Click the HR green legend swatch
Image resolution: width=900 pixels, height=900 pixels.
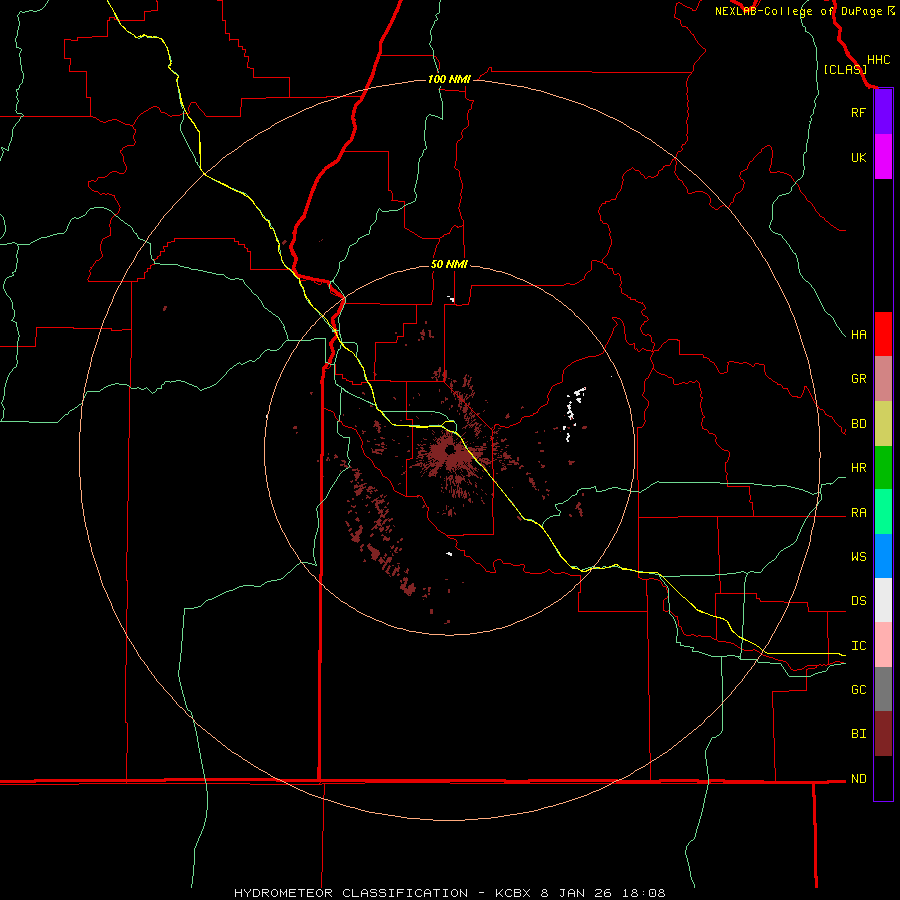coord(883,468)
